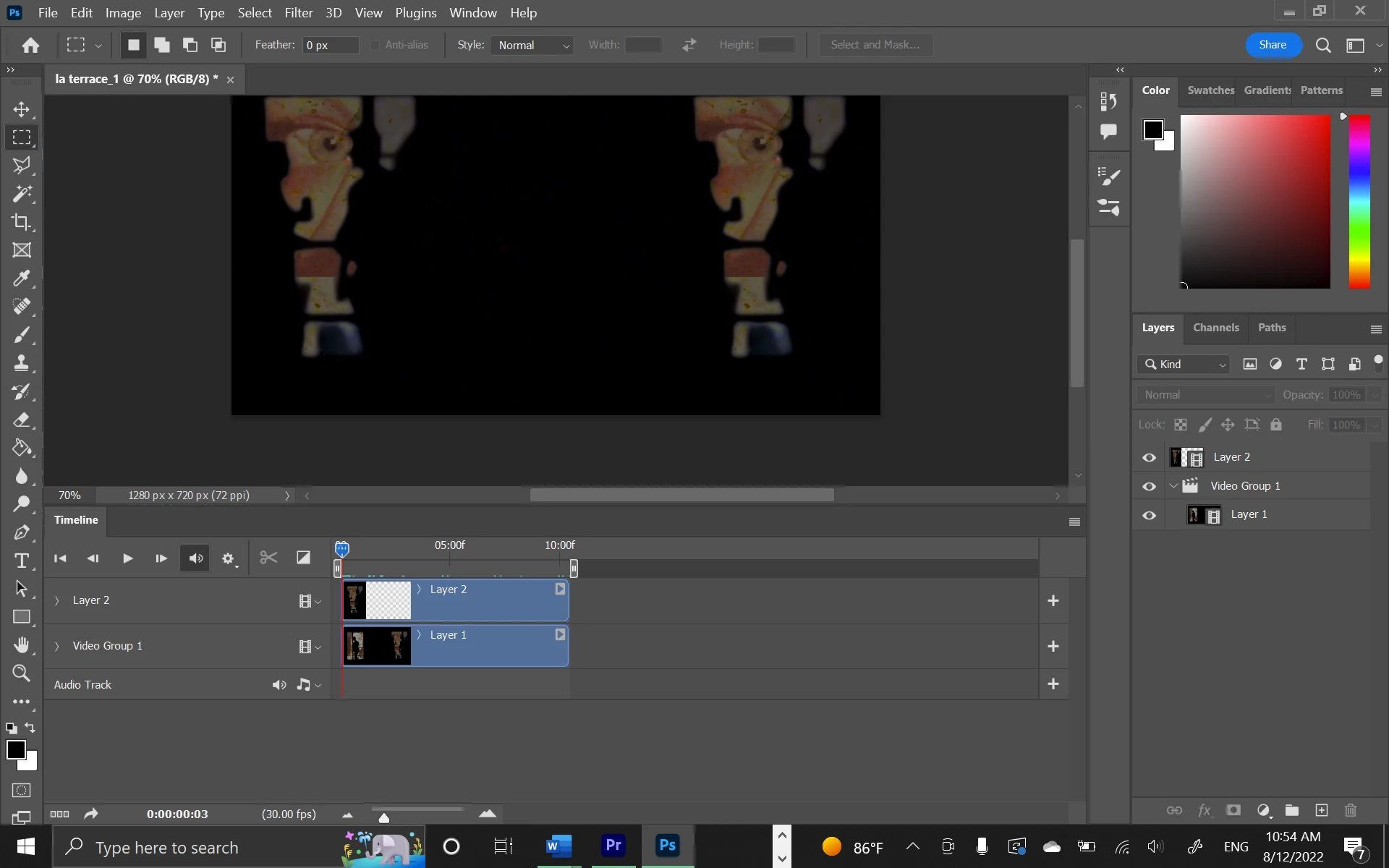Select the Move tool
Viewport: 1389px width, 868px height.
[22, 109]
